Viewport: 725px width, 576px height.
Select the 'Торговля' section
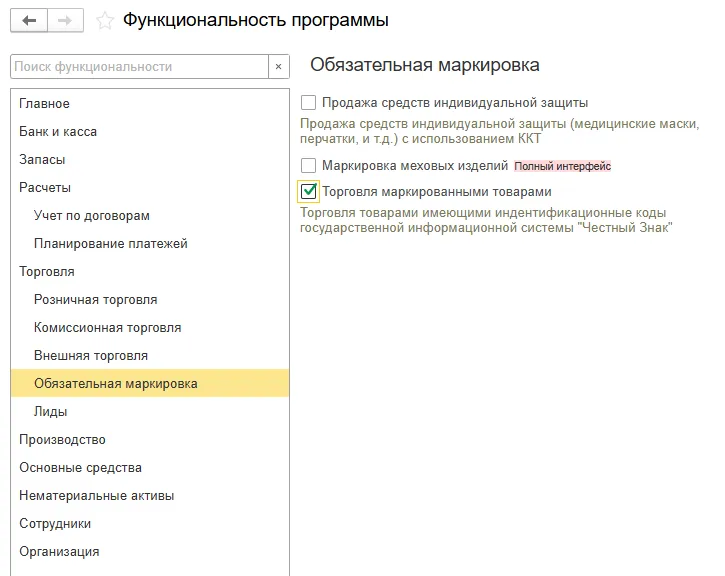point(150,271)
